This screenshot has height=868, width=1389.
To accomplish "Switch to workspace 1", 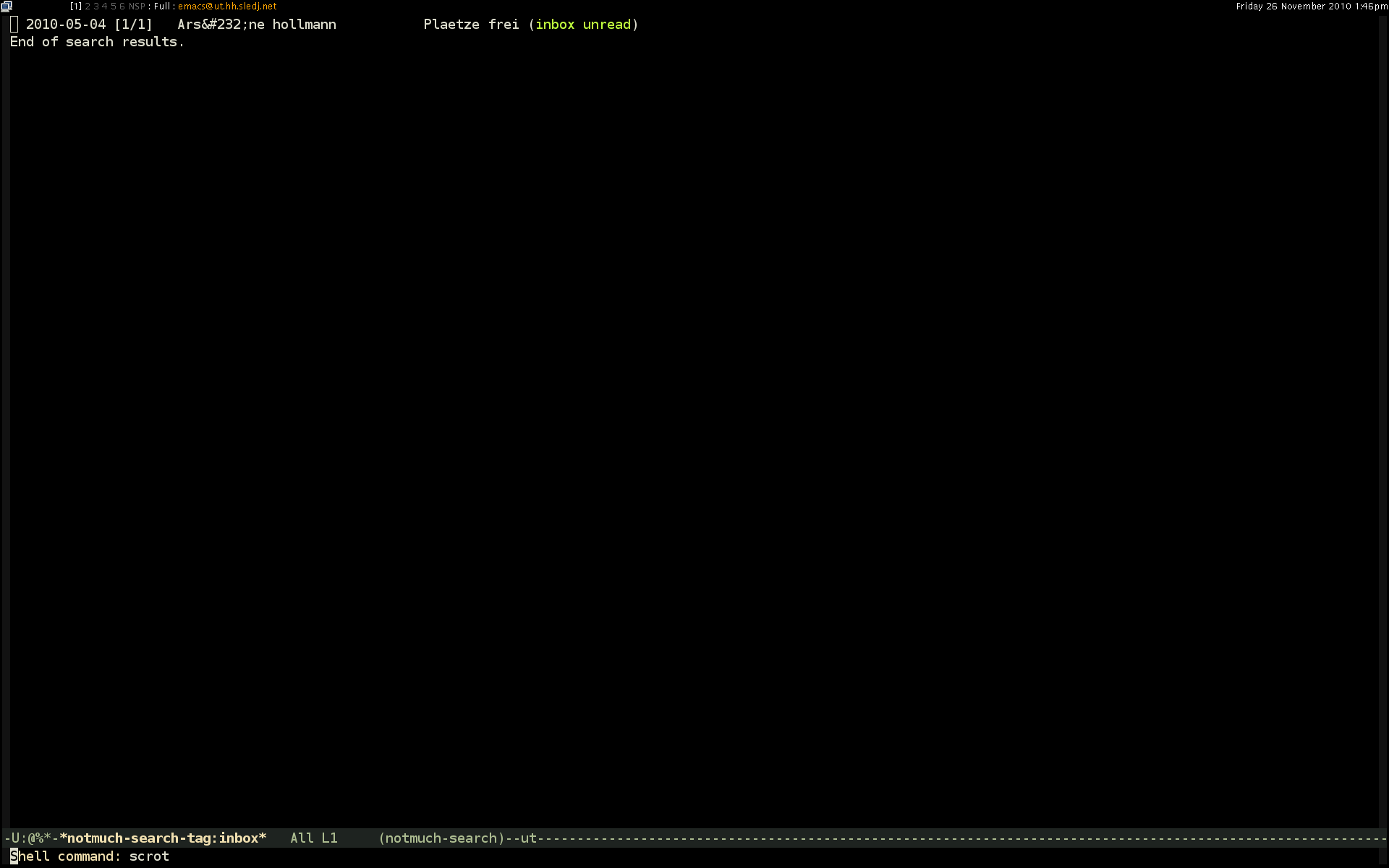I will pyautogui.click(x=76, y=7).
